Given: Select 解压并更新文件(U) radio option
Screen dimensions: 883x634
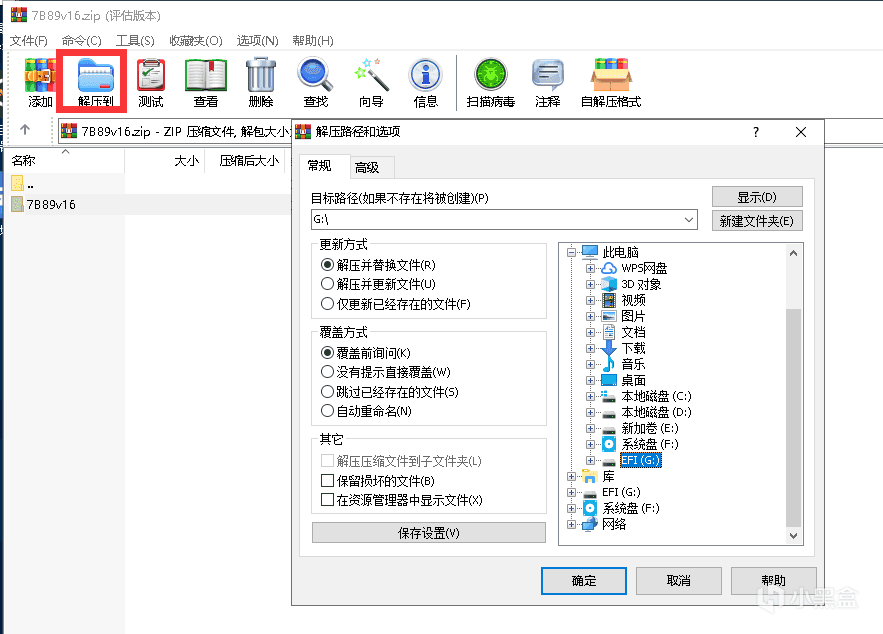Looking at the screenshot, I should pyautogui.click(x=327, y=284).
